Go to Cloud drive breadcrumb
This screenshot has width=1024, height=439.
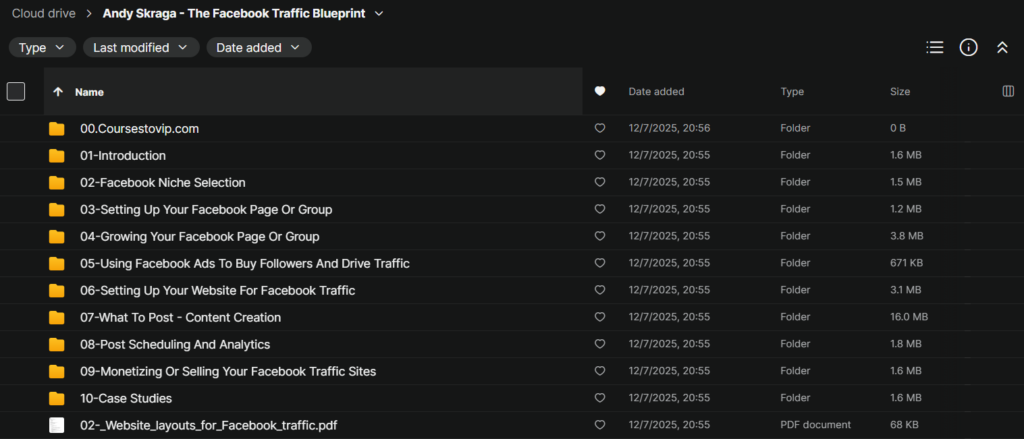point(45,14)
